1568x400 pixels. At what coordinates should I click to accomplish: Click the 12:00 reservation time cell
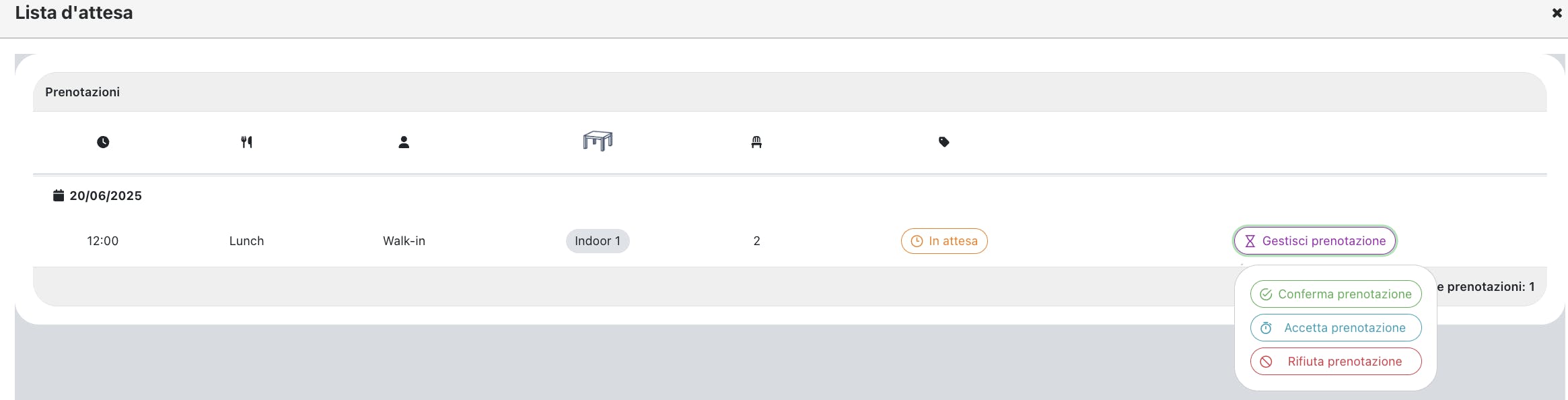[103, 241]
